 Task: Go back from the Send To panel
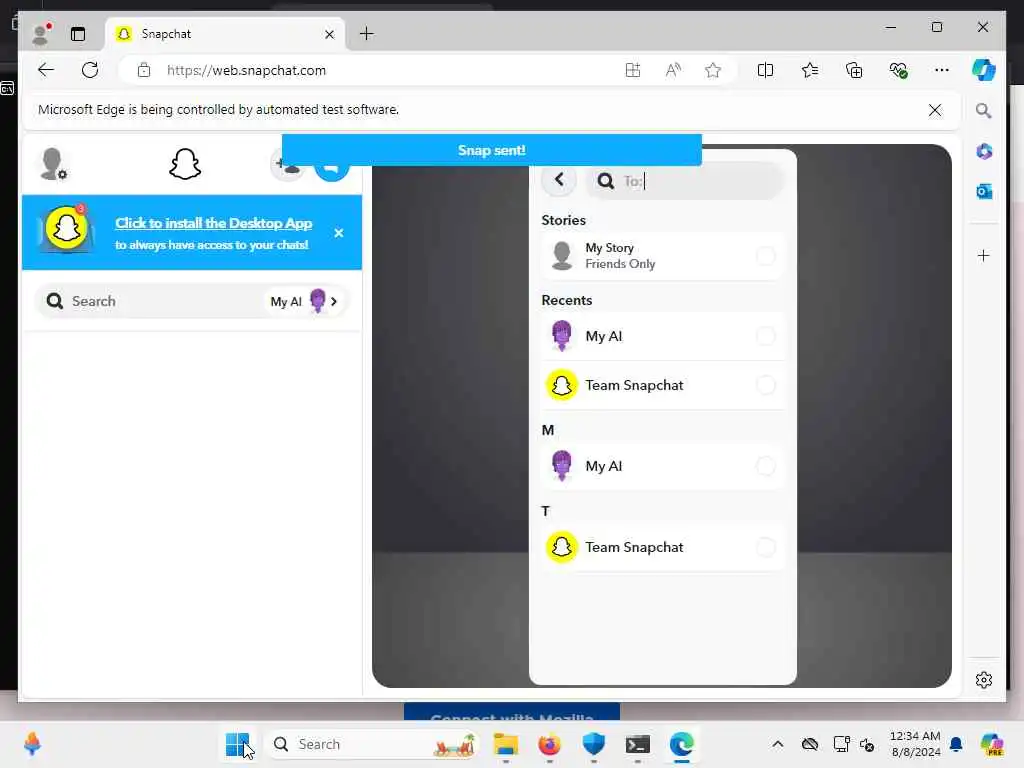559,180
